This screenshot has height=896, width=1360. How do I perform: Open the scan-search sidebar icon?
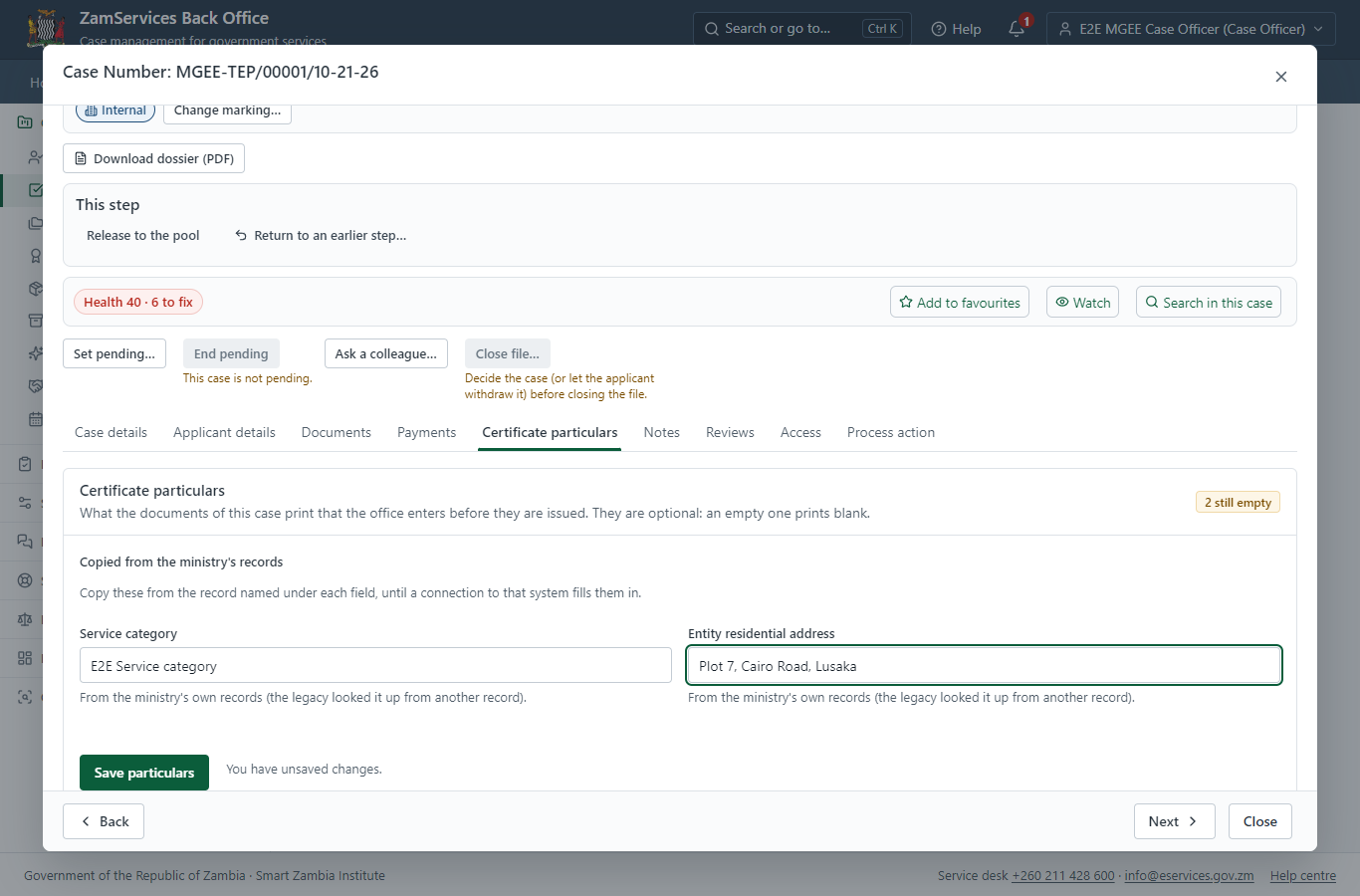(25, 697)
